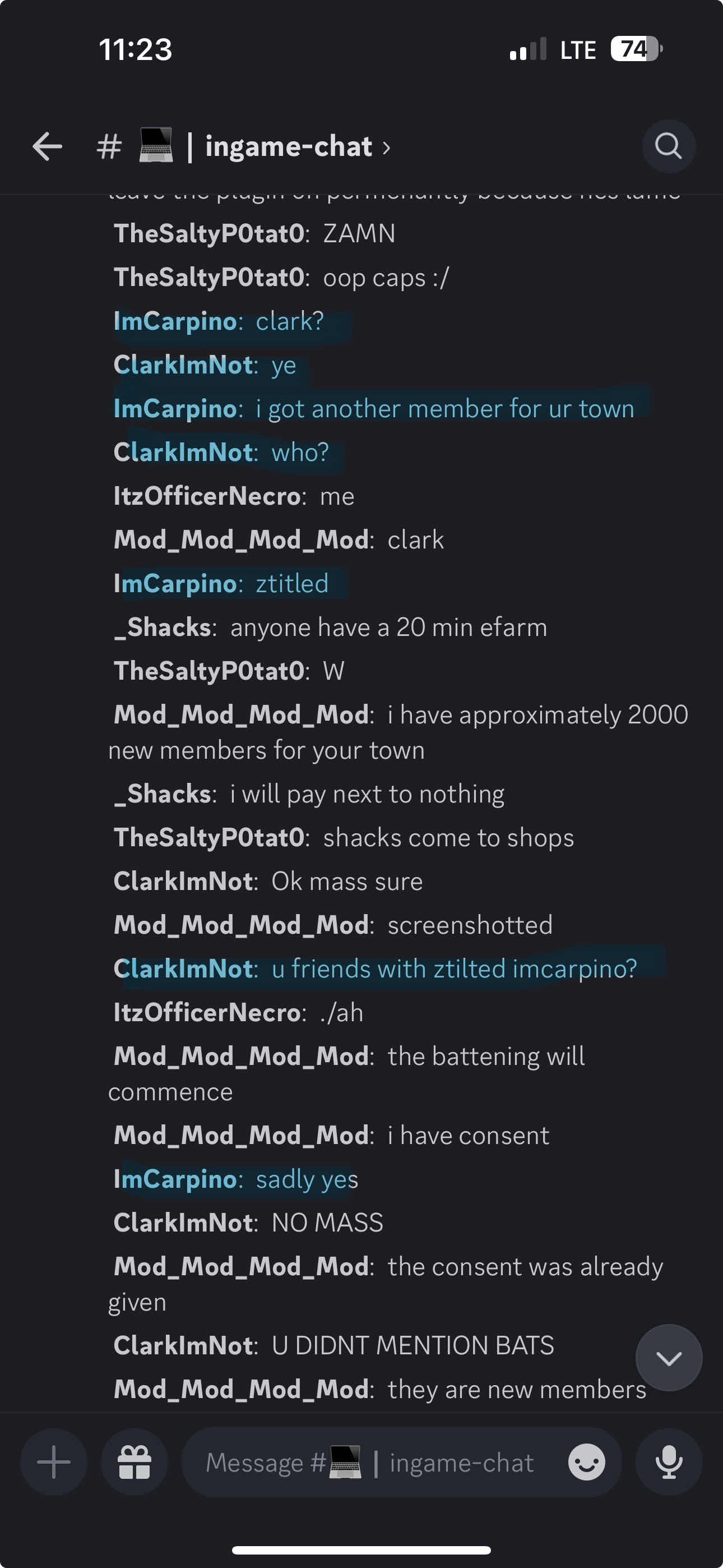Jump to latest messages chevron button

[x=668, y=1358]
